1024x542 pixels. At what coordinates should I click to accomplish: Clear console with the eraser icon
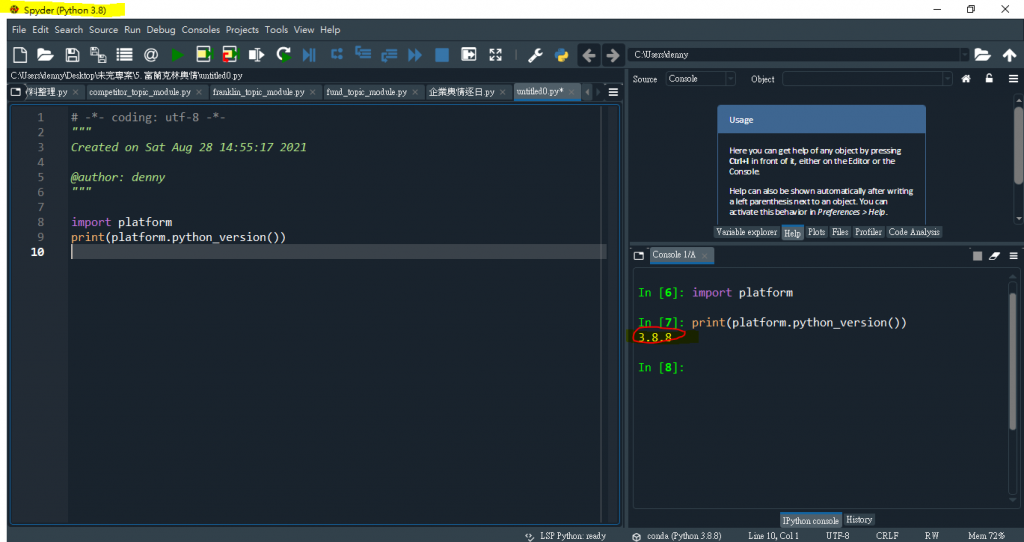coord(994,256)
